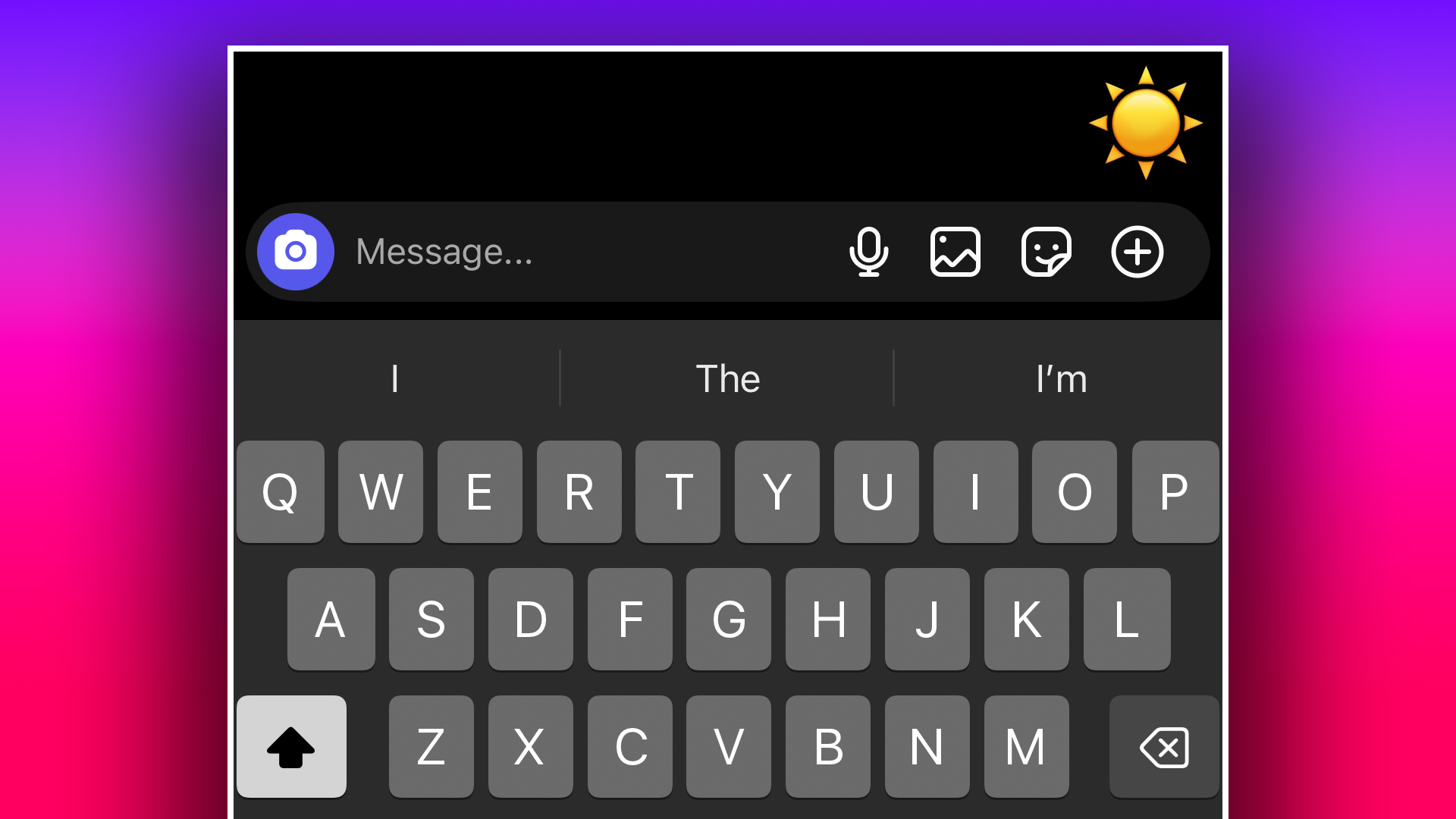Tap the plus circle icon

tap(1137, 252)
